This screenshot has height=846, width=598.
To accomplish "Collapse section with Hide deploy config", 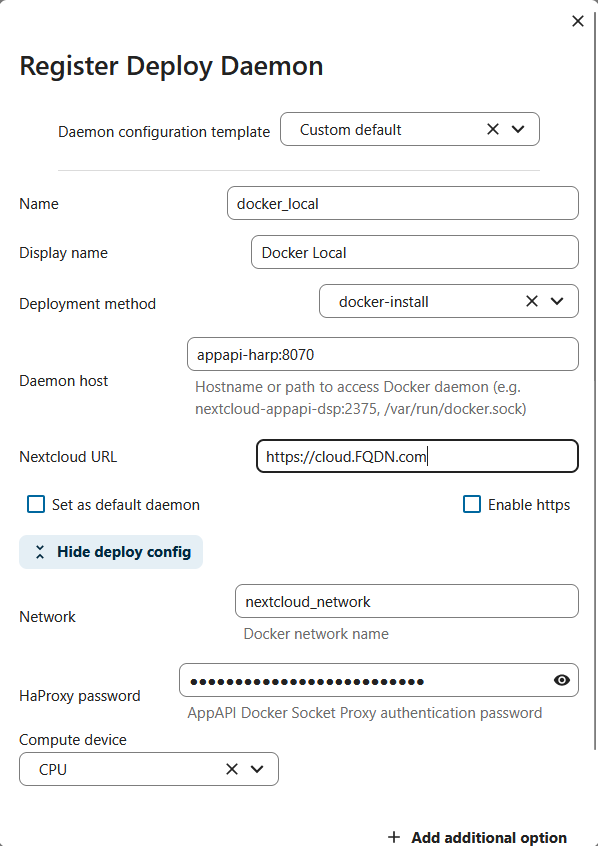I will click(111, 551).
